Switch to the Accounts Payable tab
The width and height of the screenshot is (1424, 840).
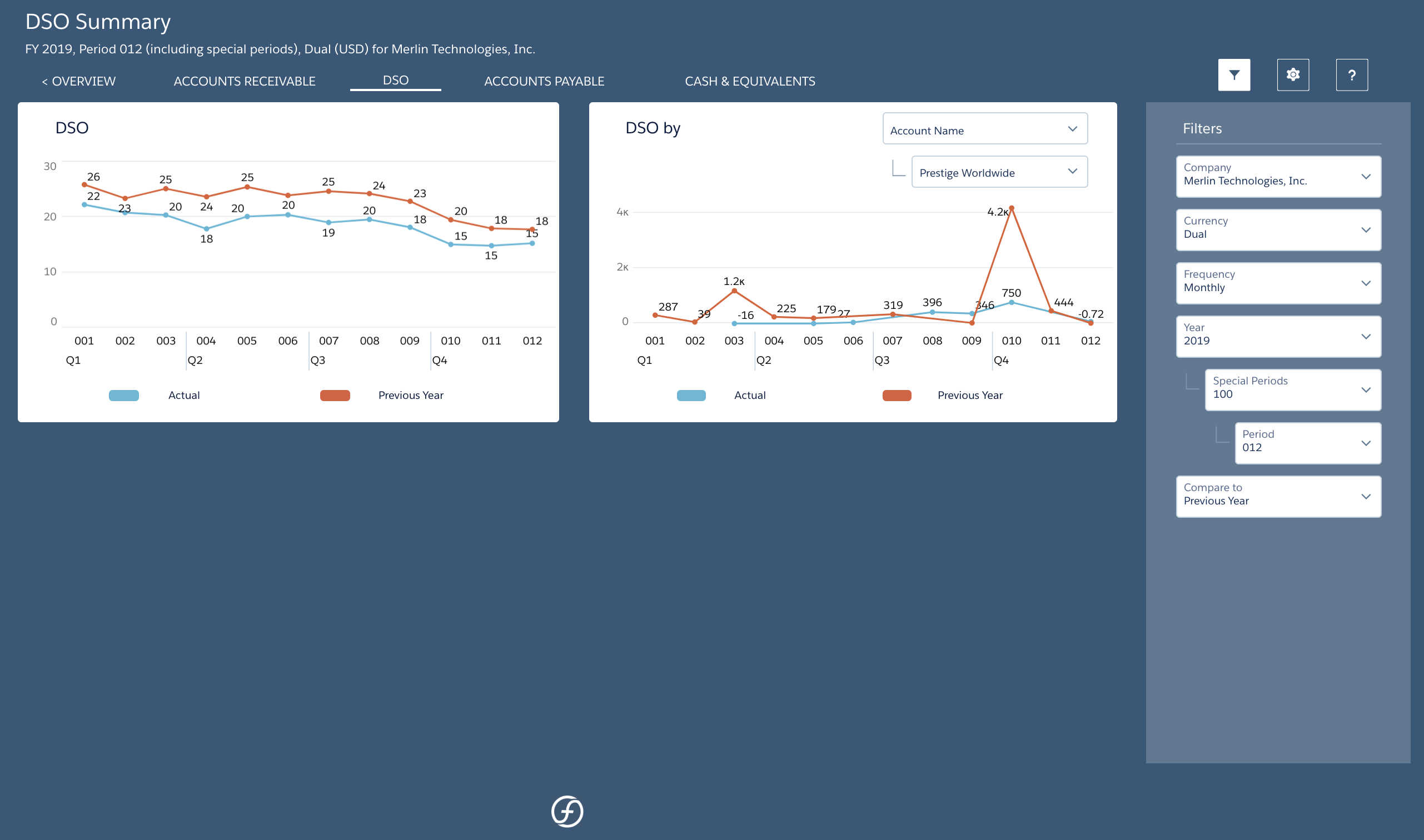[x=544, y=81]
